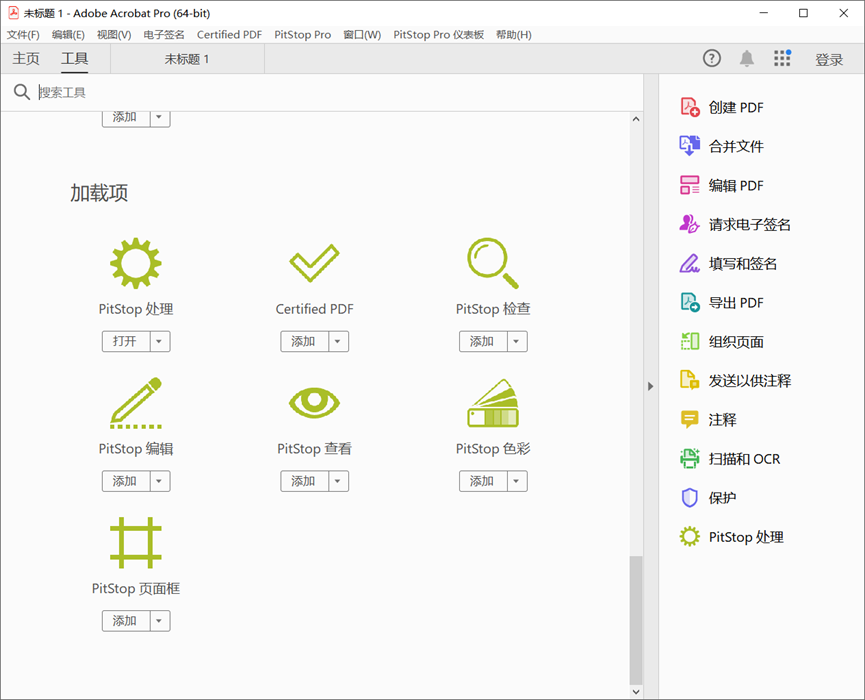Switch to the 未标题 1 document tab

(187, 59)
